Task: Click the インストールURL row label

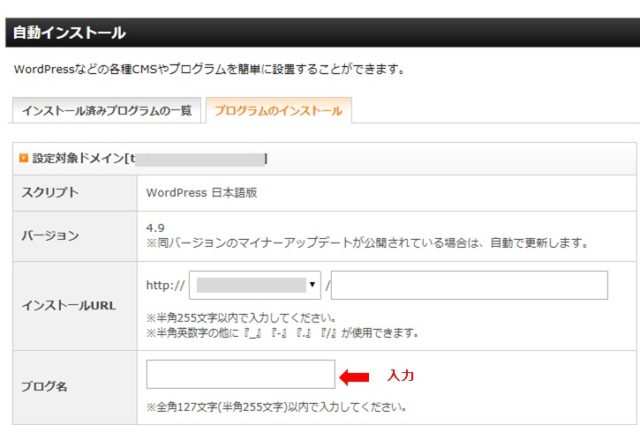Action: [x=68, y=305]
